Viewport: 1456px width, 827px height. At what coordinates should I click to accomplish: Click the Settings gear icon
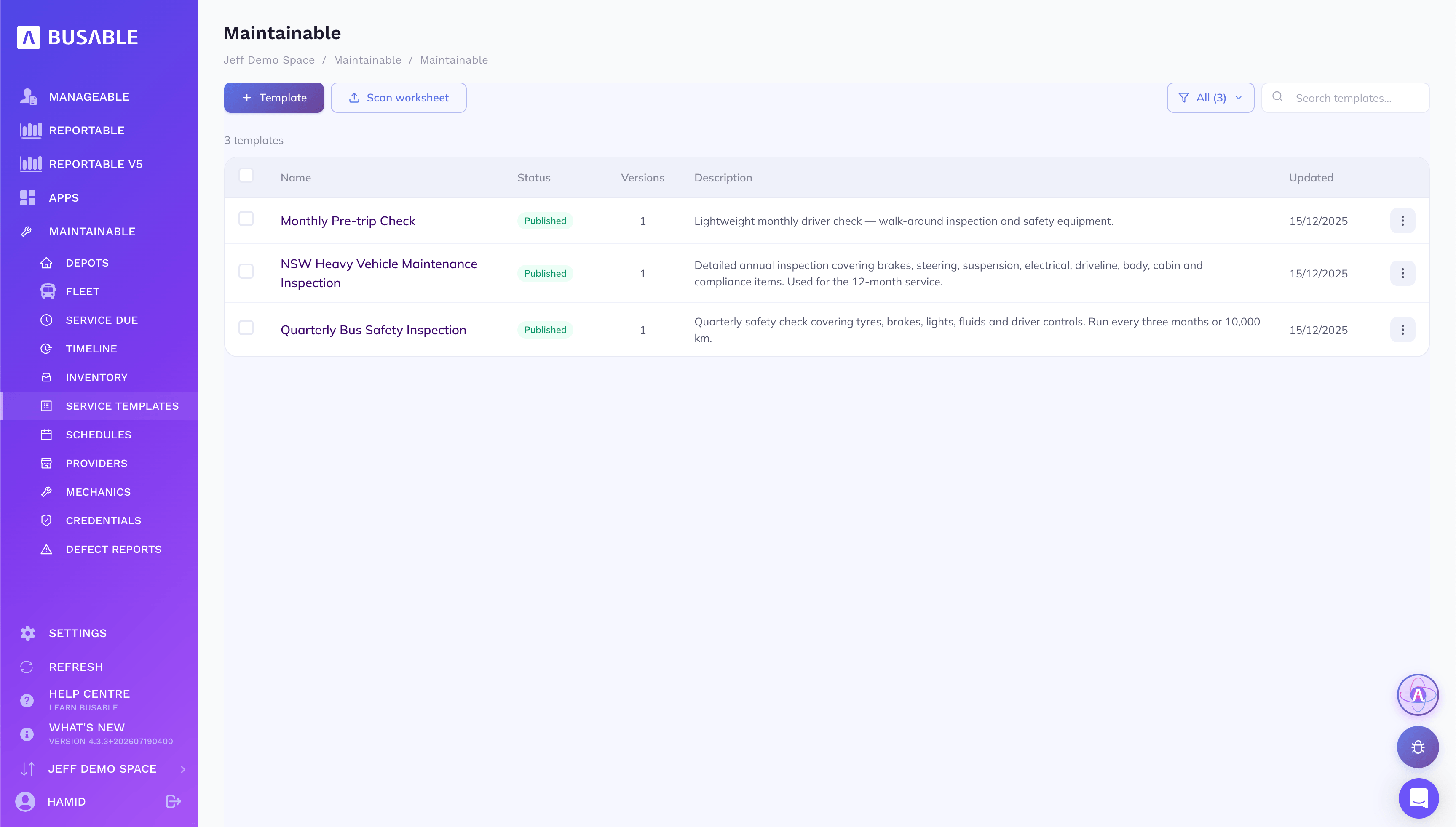(27, 633)
